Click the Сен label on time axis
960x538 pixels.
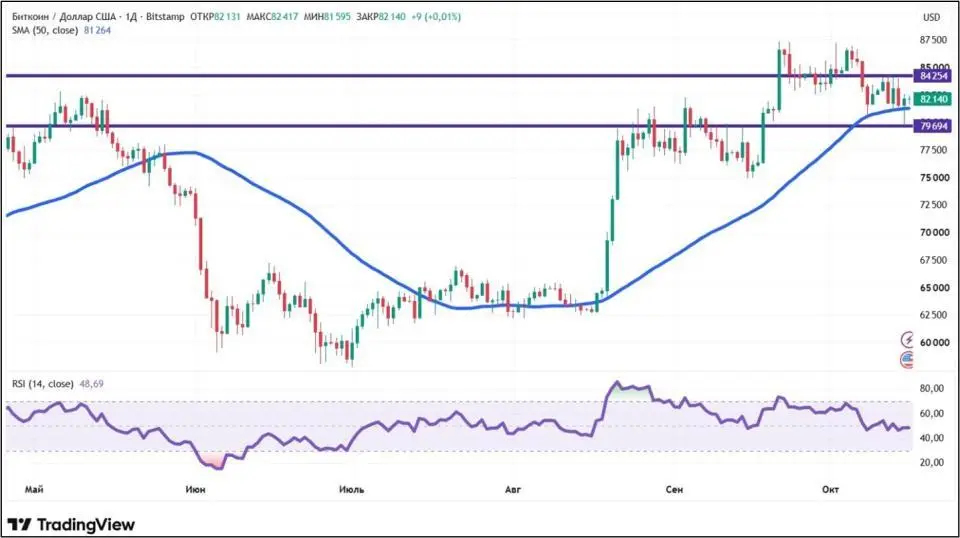[674, 490]
